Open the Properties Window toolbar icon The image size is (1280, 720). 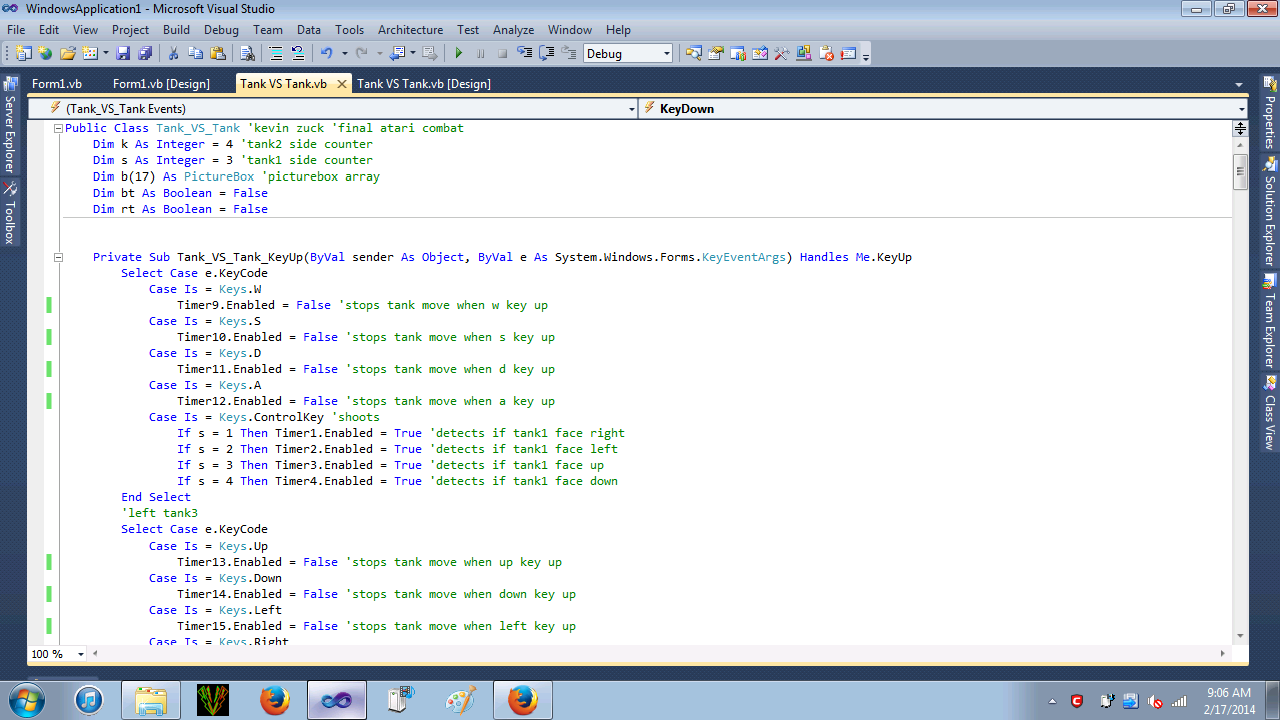pyautogui.click(x=716, y=53)
